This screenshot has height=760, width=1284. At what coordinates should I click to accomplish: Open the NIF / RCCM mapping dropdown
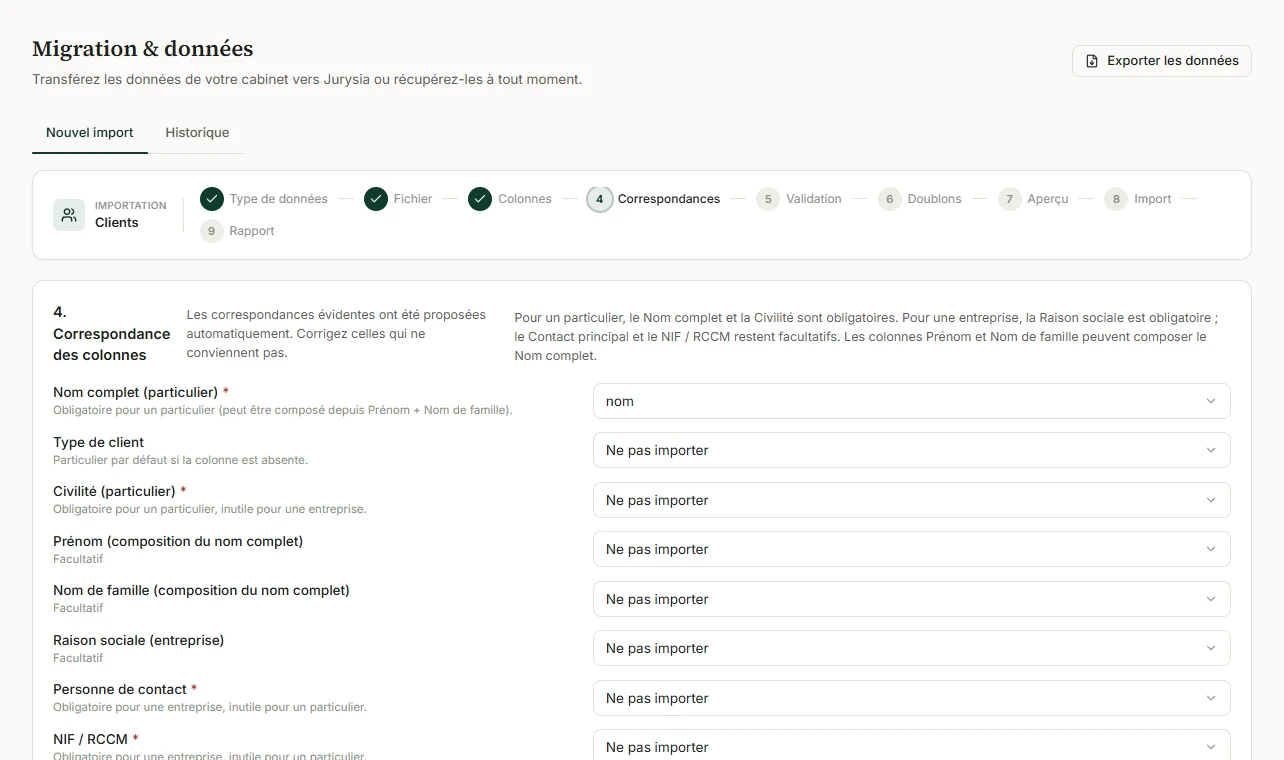pos(912,747)
